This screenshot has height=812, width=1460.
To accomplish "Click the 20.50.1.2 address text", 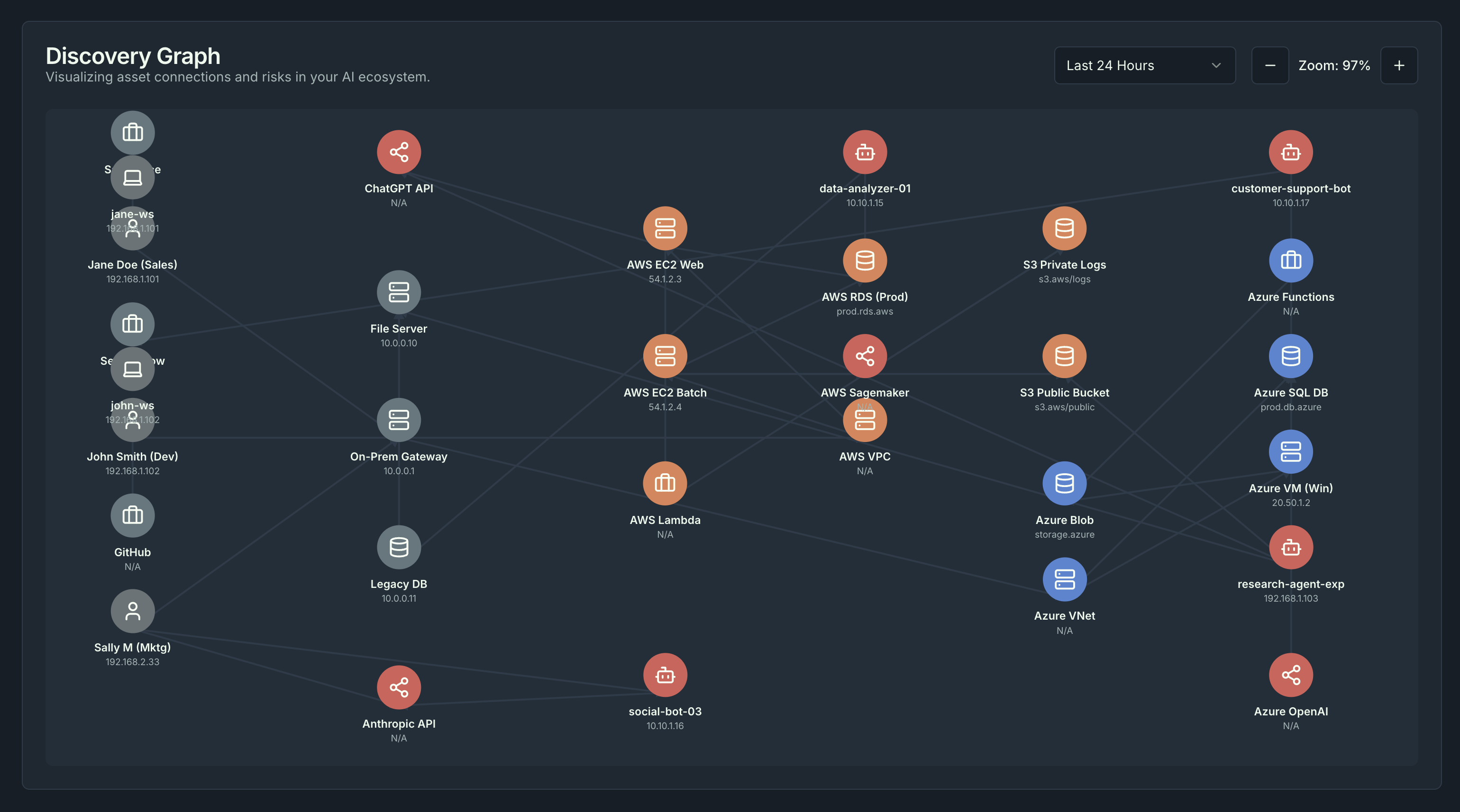I will click(x=1290, y=503).
